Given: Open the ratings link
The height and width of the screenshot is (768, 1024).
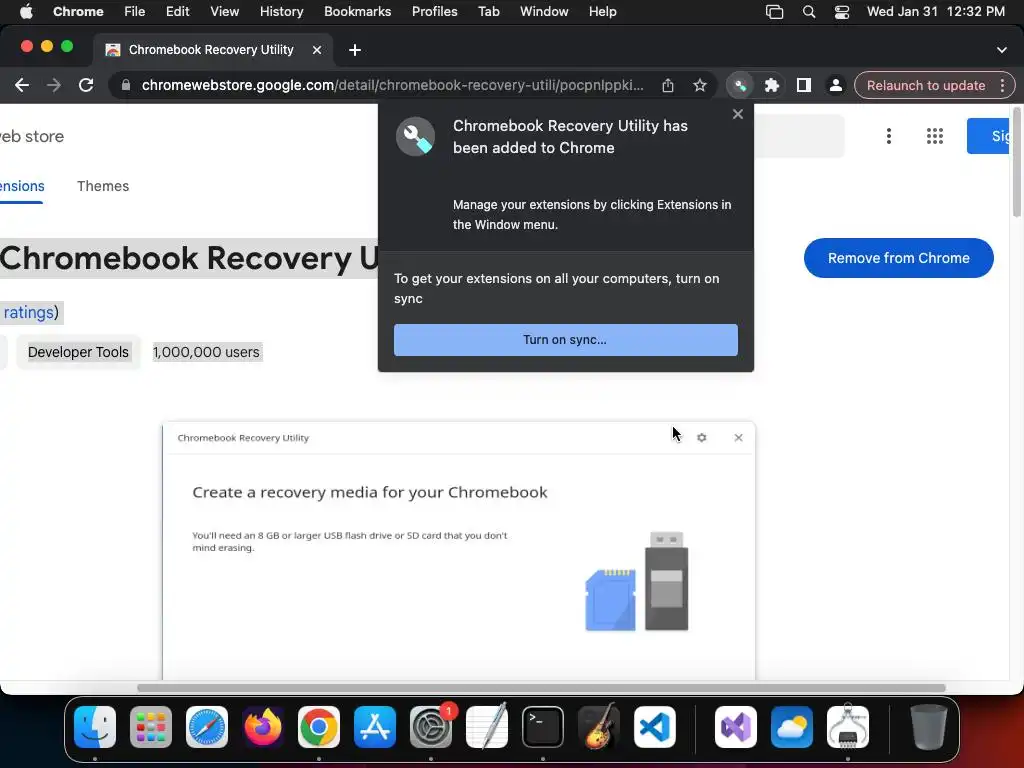Looking at the screenshot, I should tap(29, 312).
